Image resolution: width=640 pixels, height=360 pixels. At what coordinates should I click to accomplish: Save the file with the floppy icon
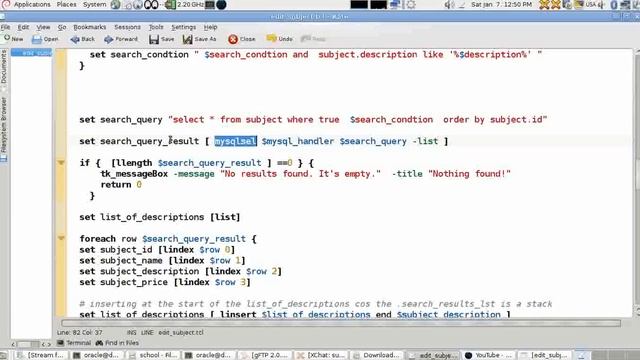[x=154, y=39]
